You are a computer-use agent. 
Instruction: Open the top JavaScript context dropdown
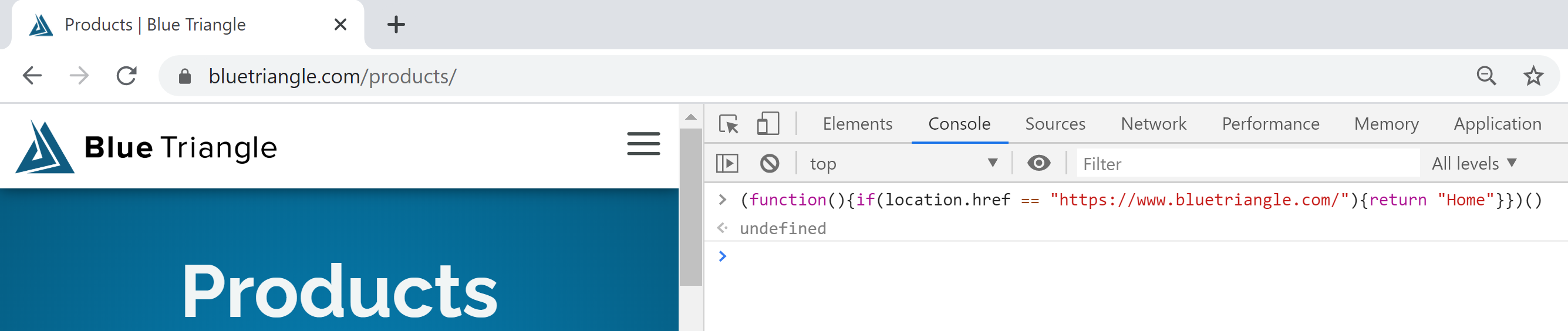coord(903,163)
